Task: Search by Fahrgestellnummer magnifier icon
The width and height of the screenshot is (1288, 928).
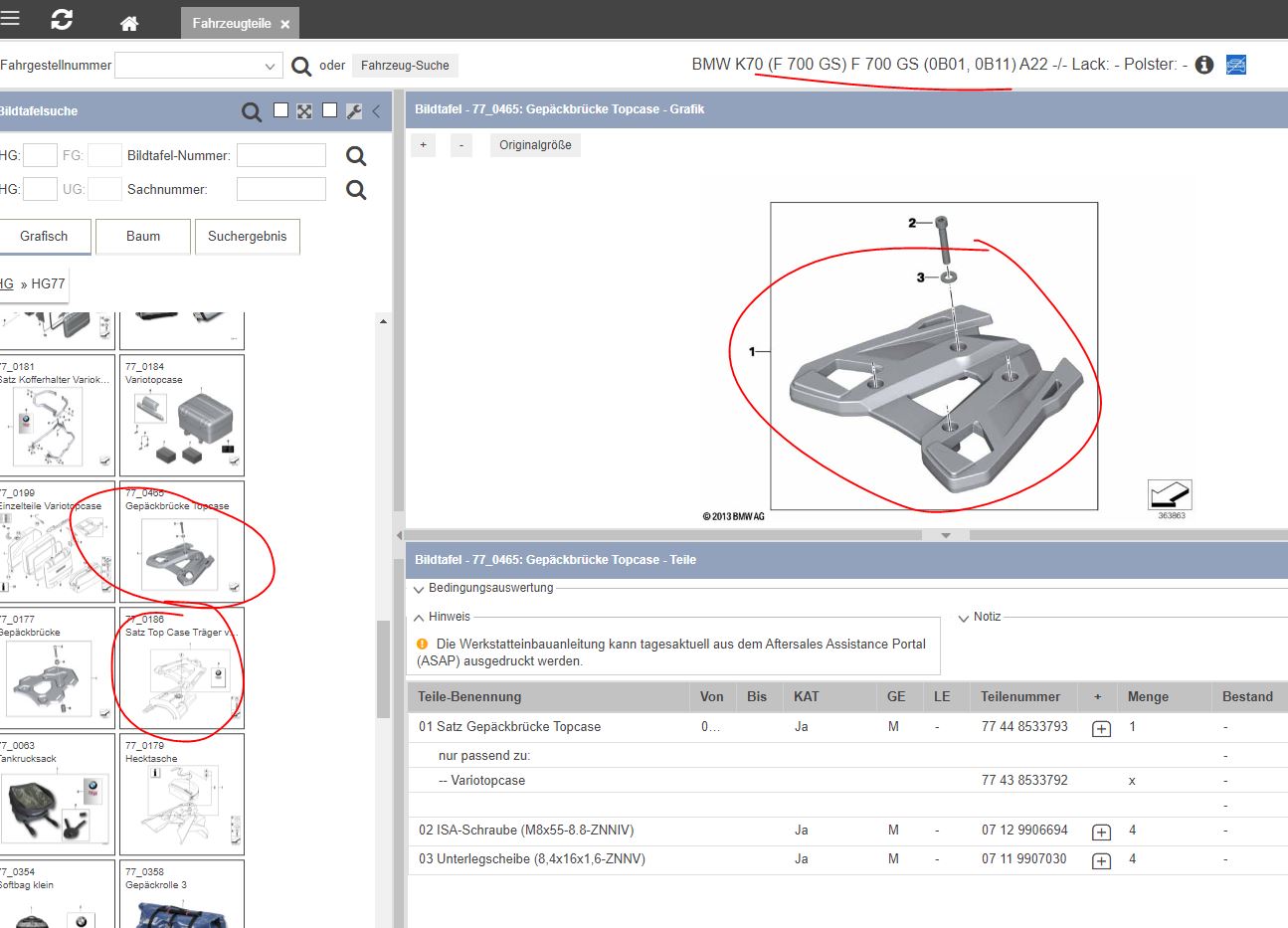Action: click(x=301, y=66)
